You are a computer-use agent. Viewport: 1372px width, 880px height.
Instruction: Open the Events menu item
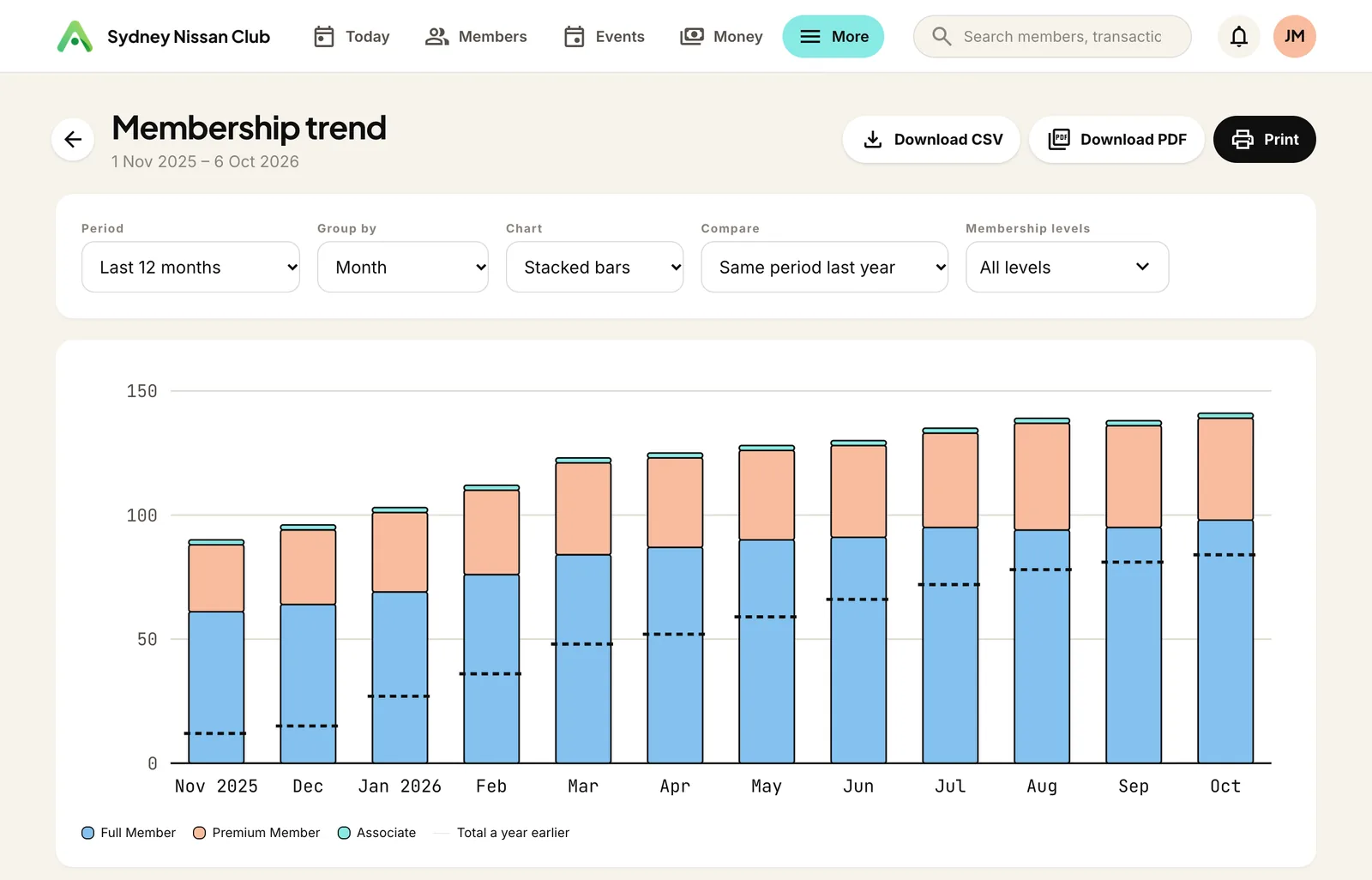pos(604,37)
